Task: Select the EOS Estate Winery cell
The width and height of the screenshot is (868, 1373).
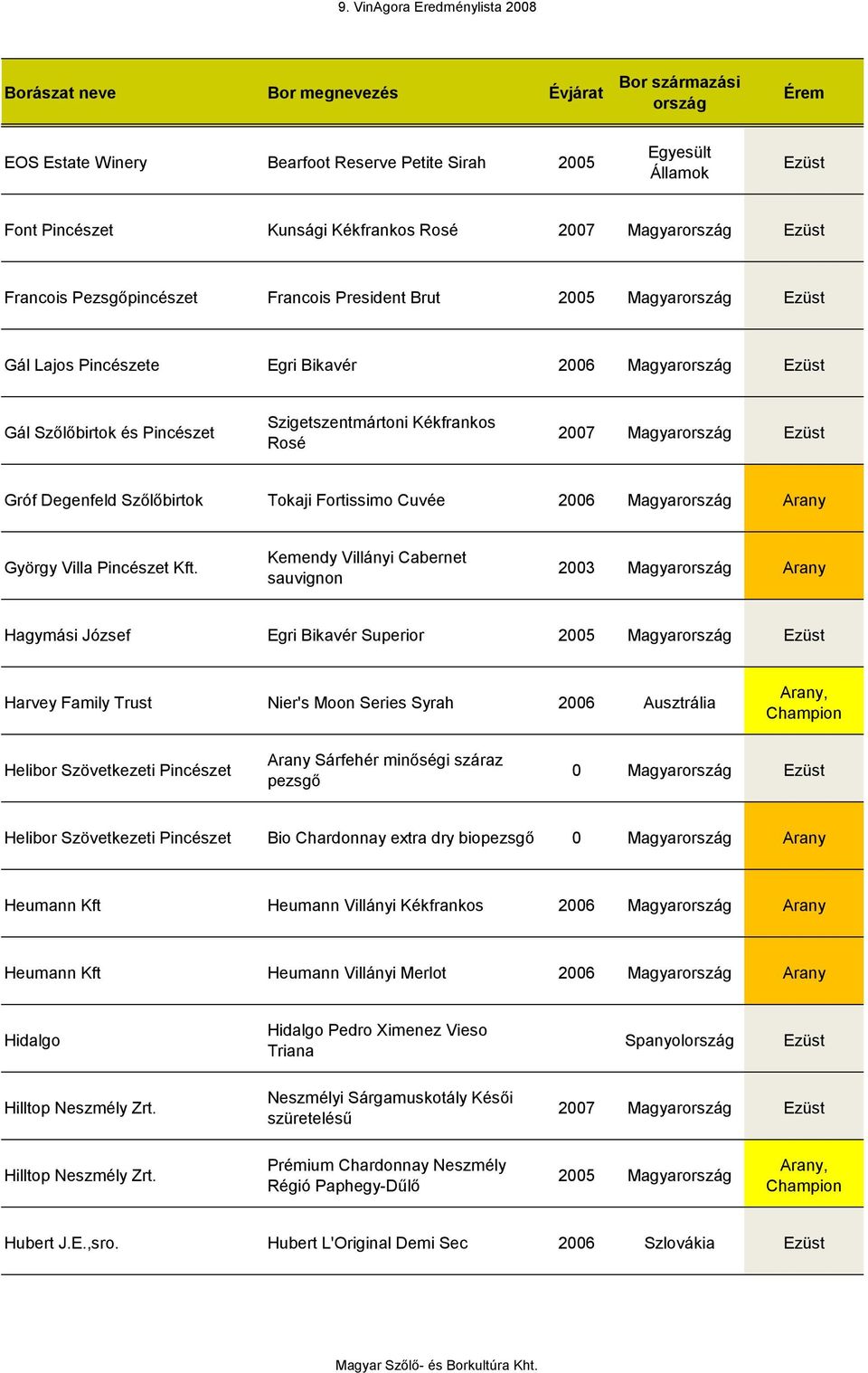Action: [75, 162]
